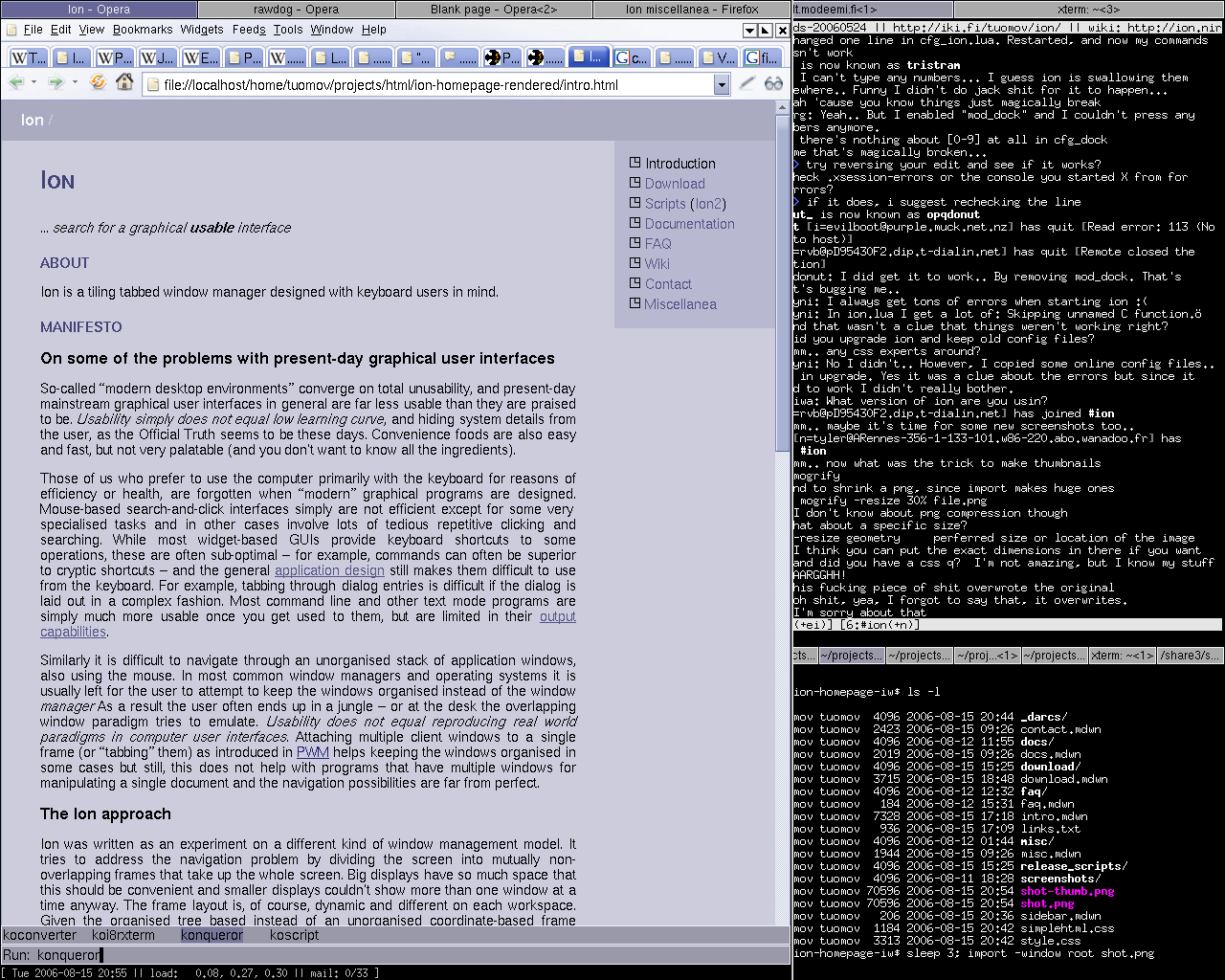Screen dimensions: 1225x980
Task: Click the icon beside the Documentation link
Action: point(635,223)
